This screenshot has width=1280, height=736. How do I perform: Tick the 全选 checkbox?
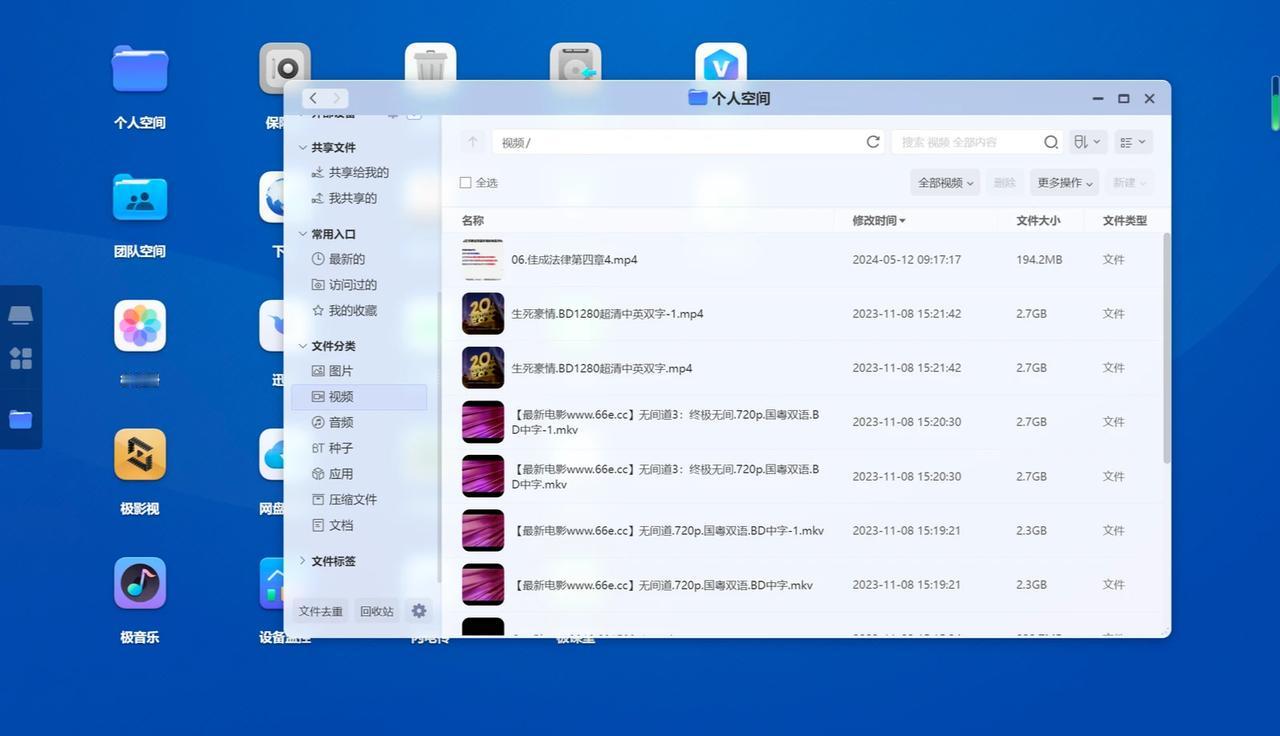click(x=465, y=183)
